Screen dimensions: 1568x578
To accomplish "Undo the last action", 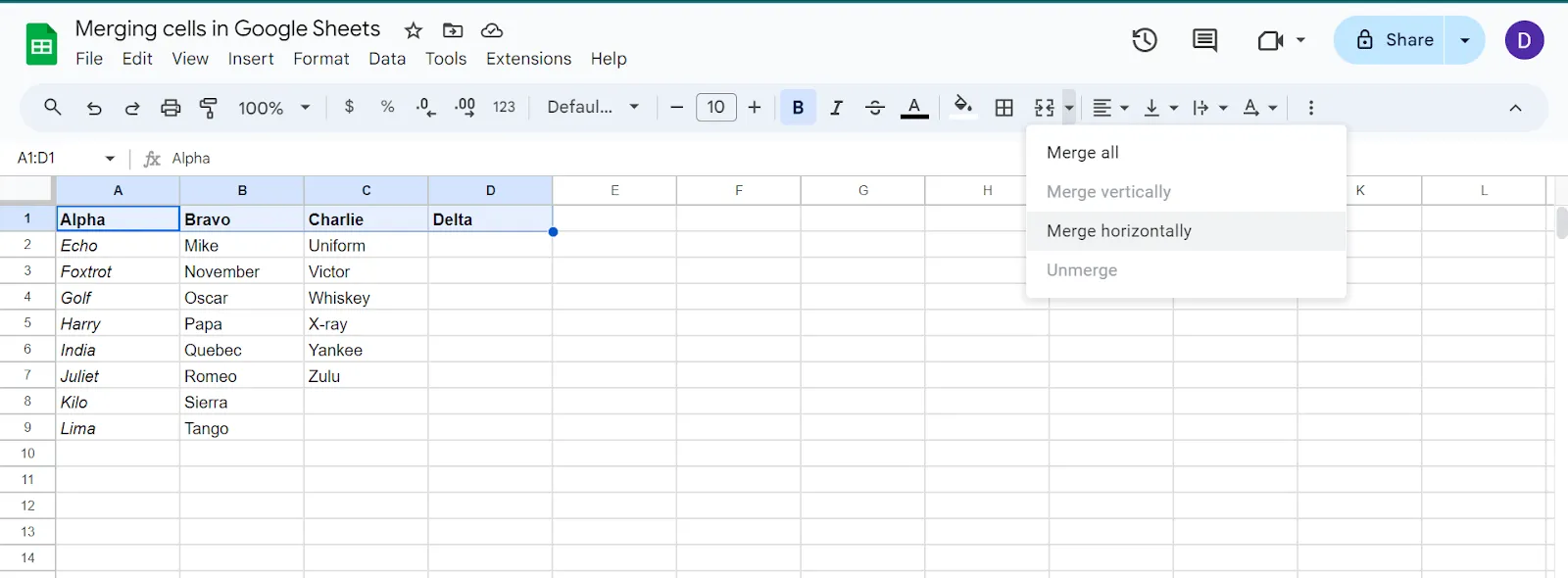I will [94, 108].
